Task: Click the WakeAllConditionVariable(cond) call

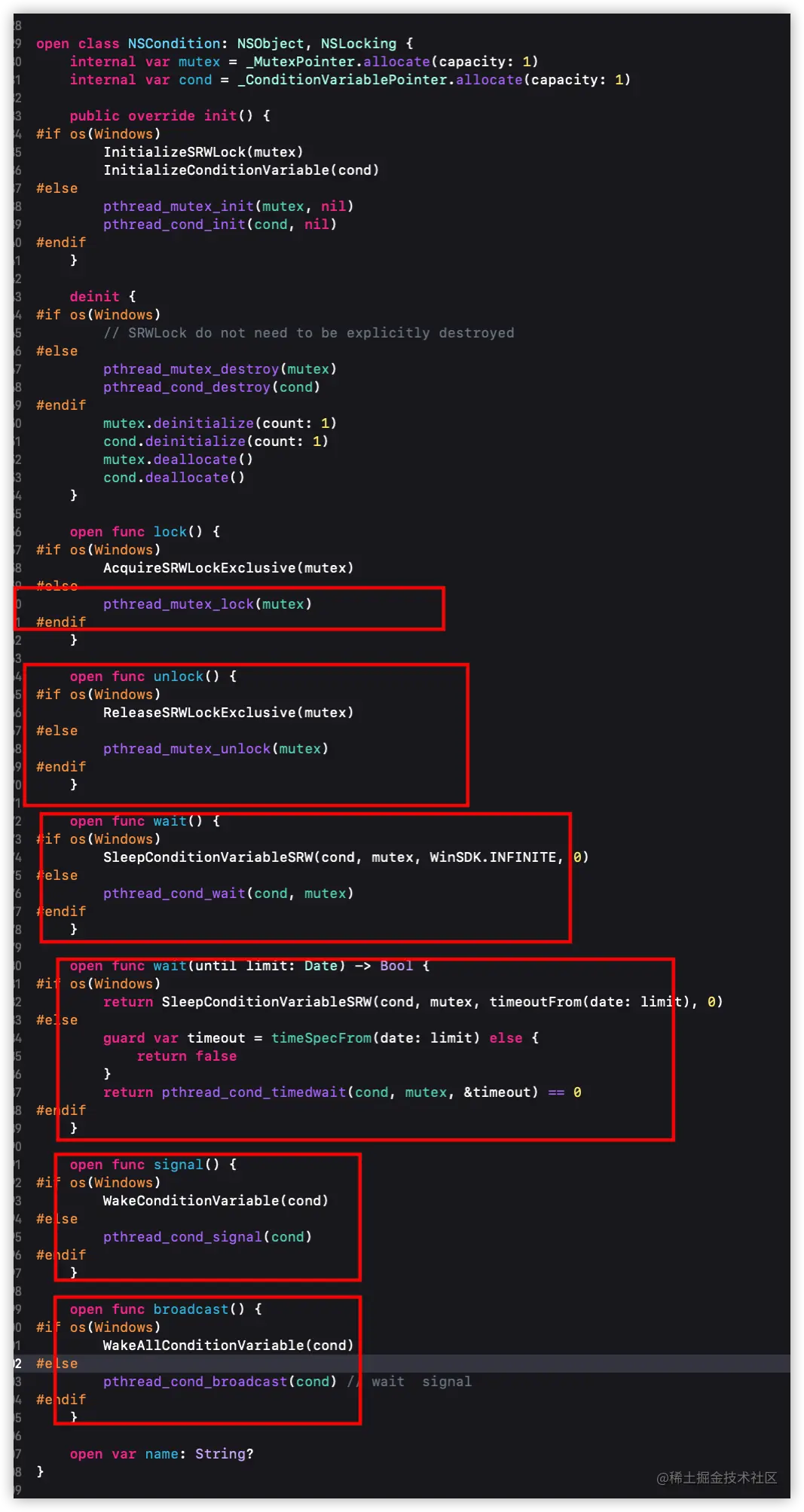Action: pos(228,1346)
